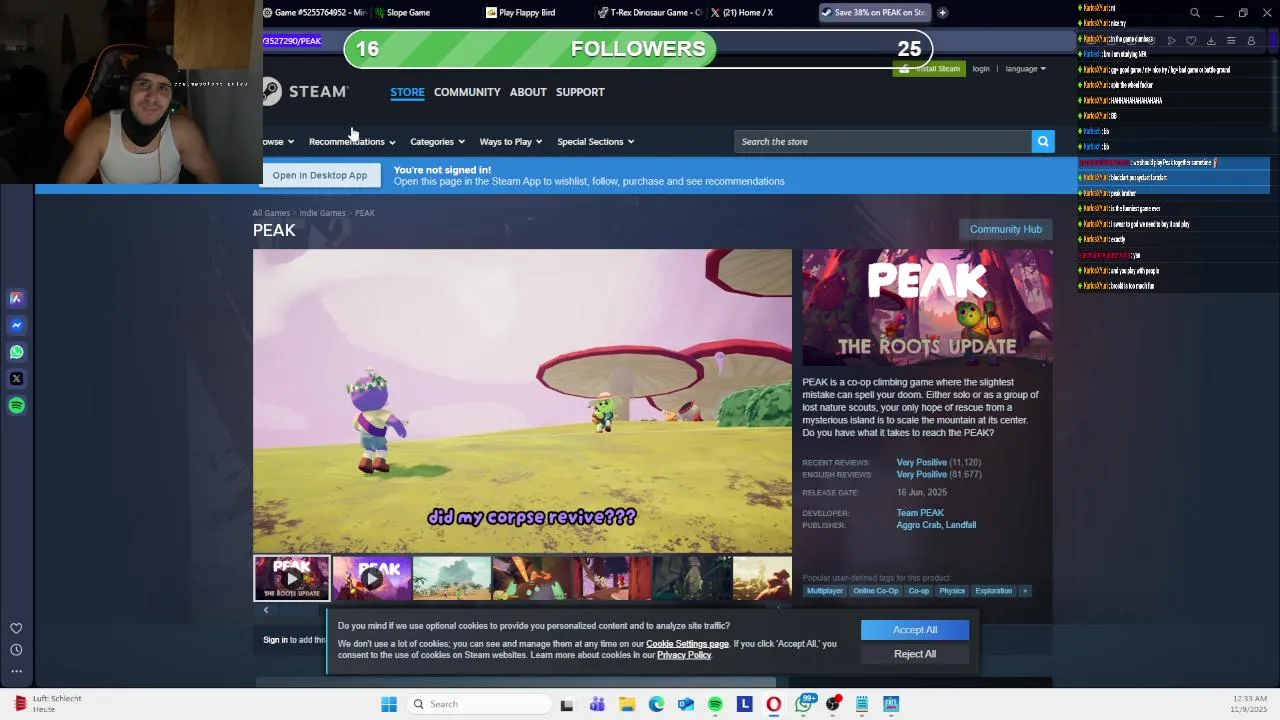The height and width of the screenshot is (720, 1280).
Task: Click the Multiplayer tag
Action: click(x=825, y=591)
